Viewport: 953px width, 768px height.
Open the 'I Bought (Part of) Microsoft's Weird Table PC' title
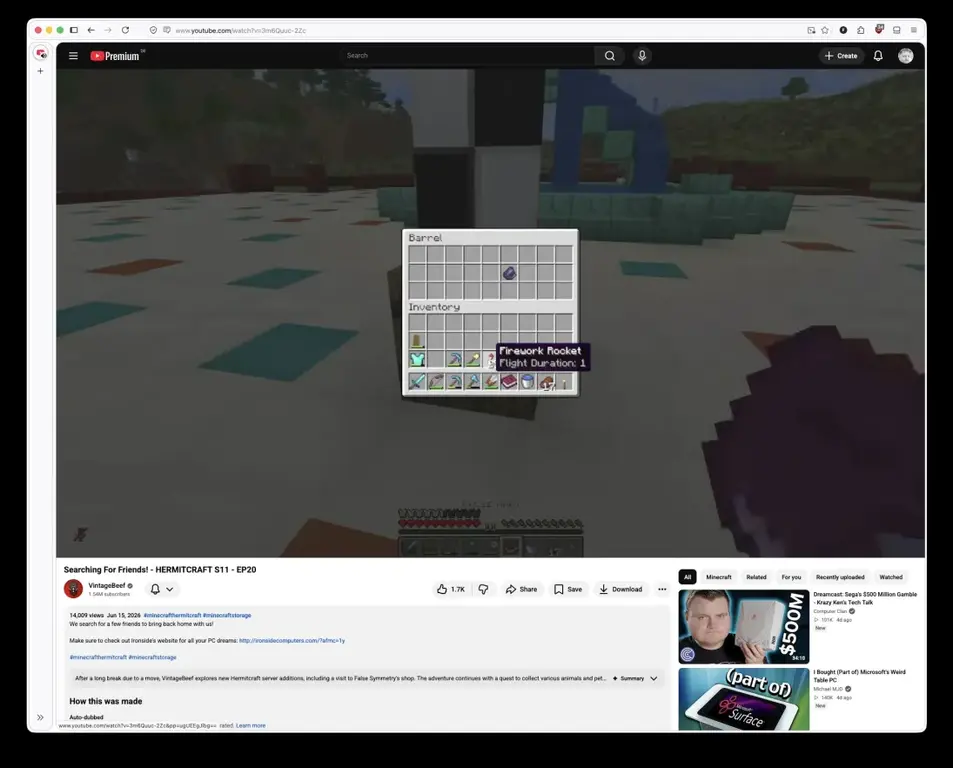(x=859, y=676)
